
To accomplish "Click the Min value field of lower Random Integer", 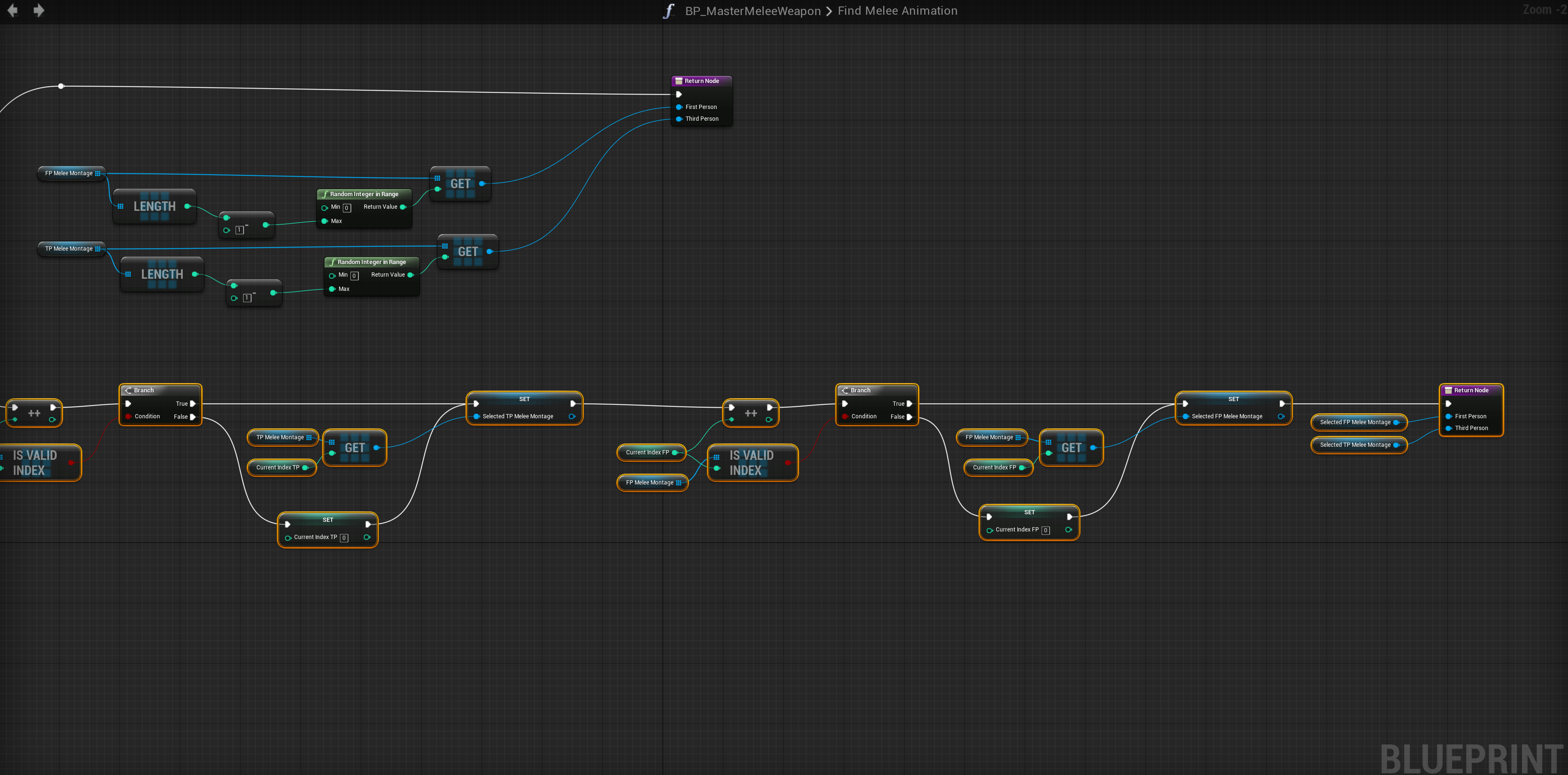I will point(354,276).
